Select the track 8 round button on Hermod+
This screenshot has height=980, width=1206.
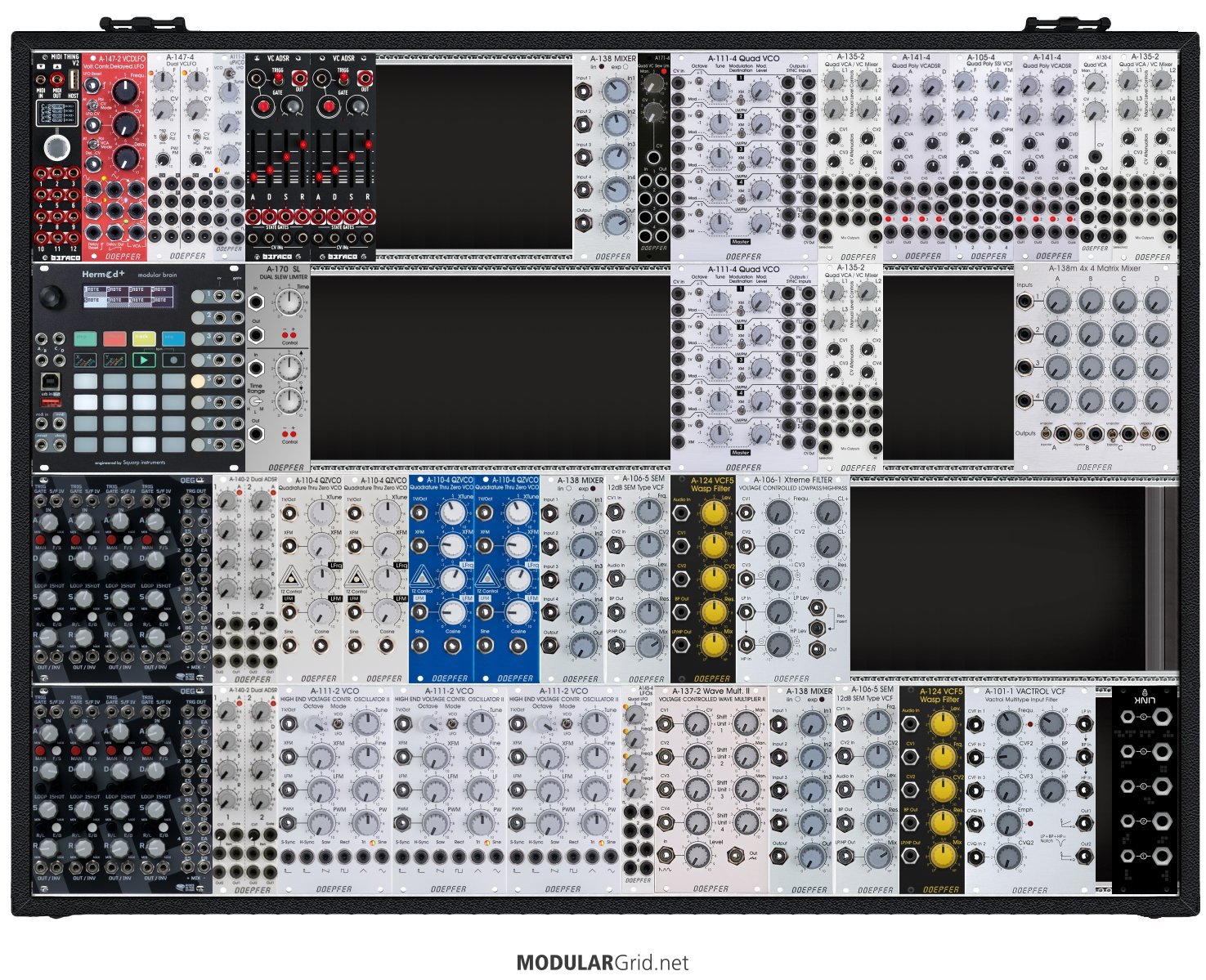coord(199,444)
